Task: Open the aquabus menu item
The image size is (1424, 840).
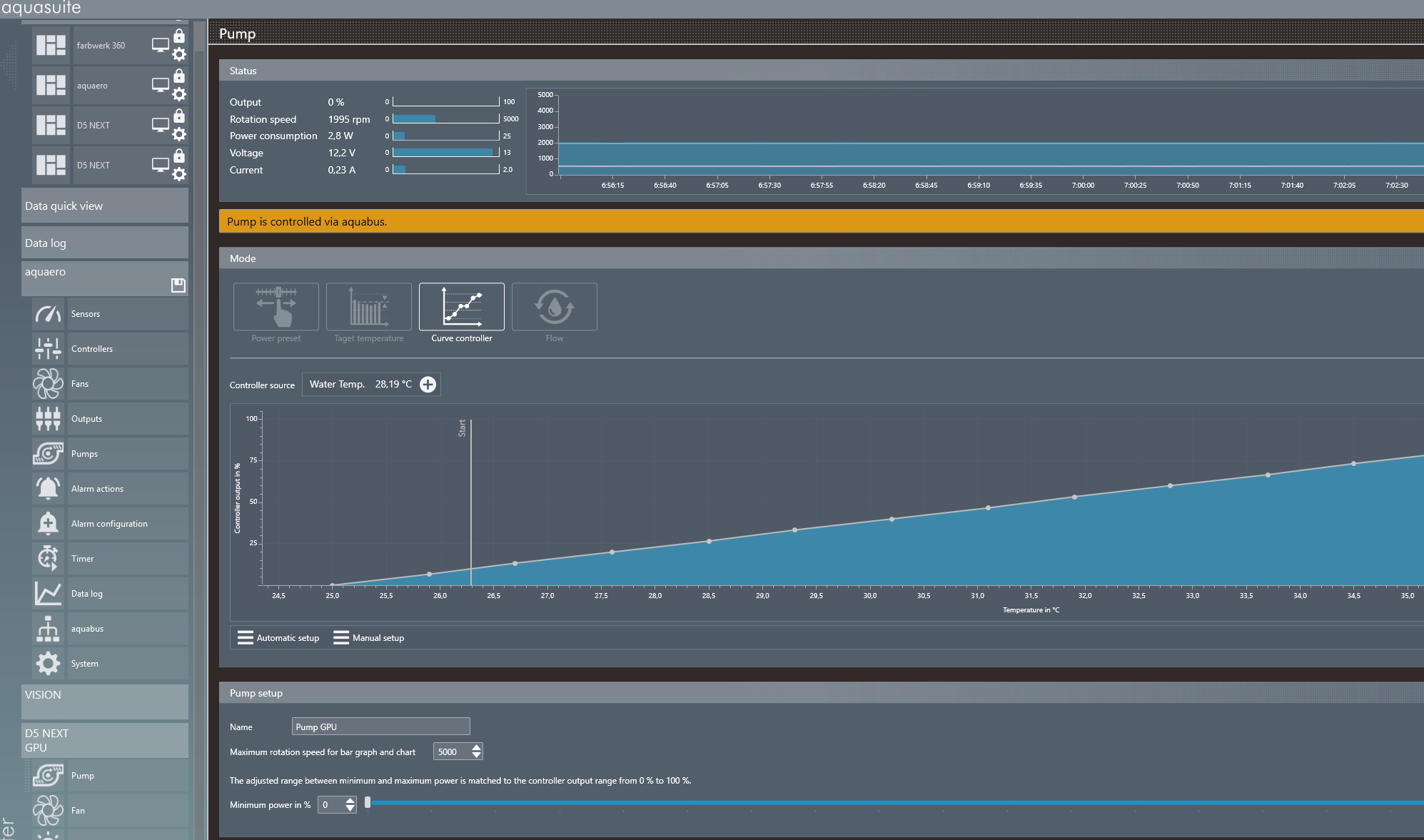Action: point(87,629)
